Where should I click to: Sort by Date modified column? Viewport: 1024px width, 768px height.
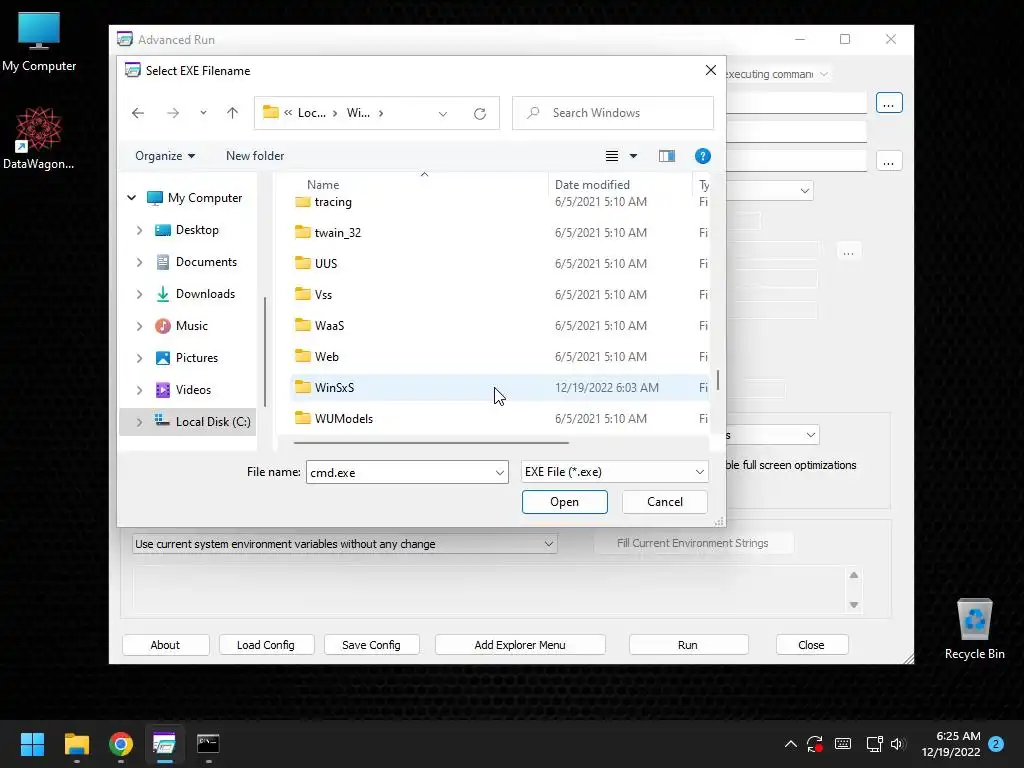pos(592,185)
